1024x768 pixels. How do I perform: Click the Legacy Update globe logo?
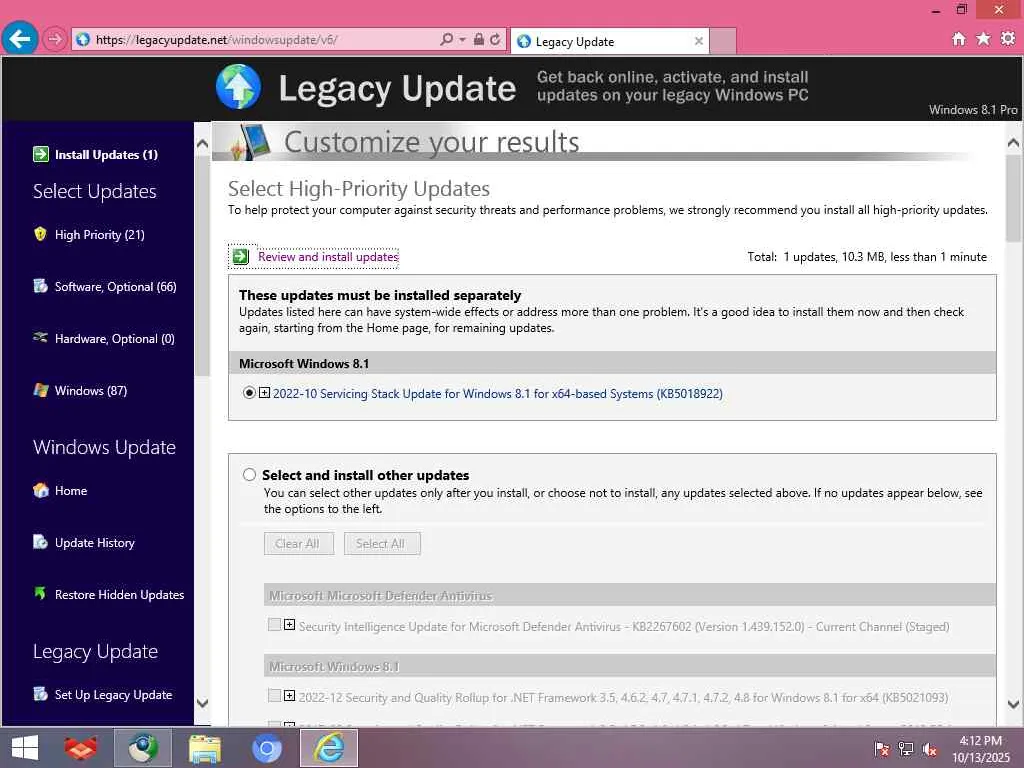click(238, 87)
